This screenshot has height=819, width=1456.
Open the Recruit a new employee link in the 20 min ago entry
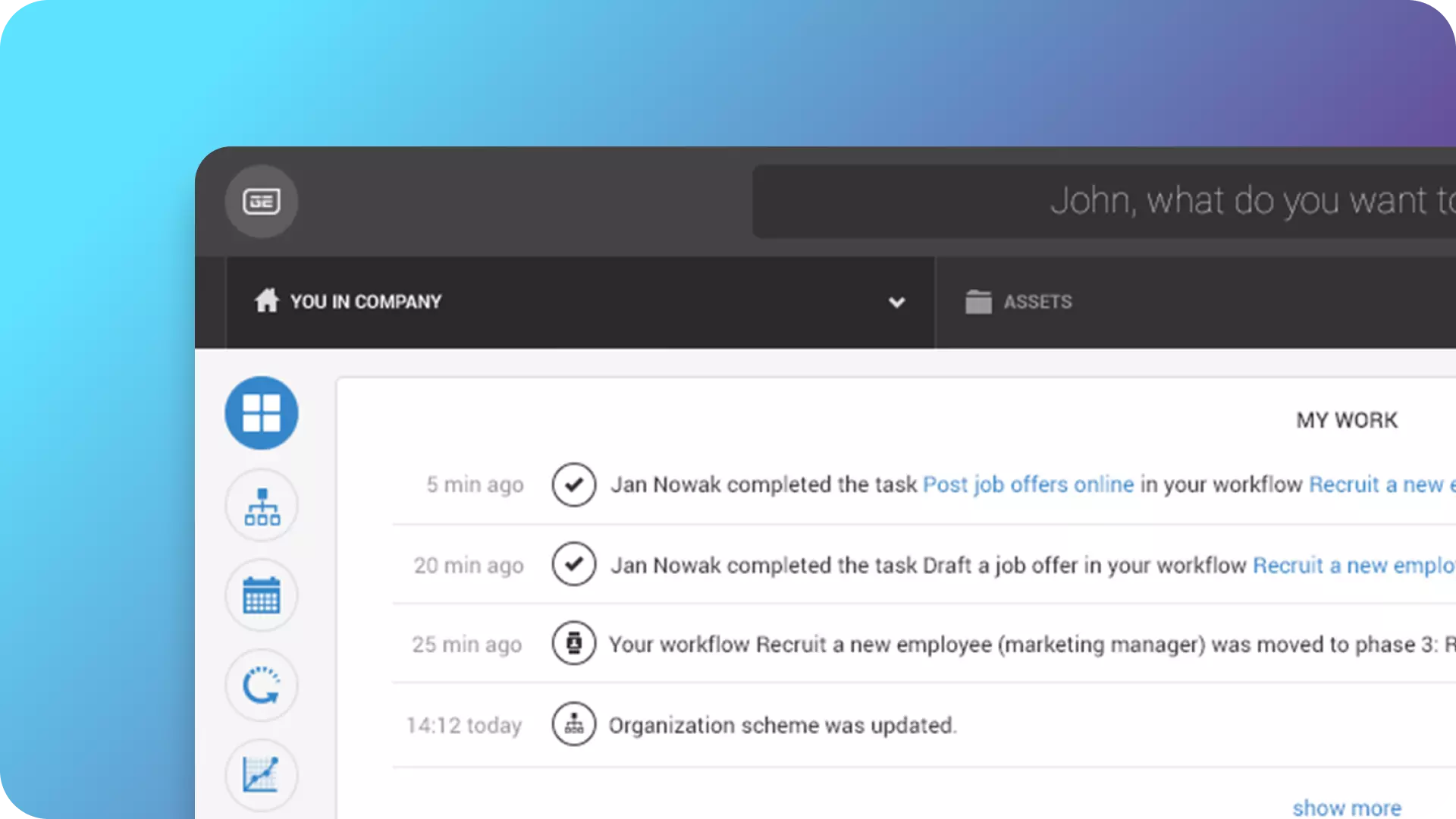[1353, 566]
